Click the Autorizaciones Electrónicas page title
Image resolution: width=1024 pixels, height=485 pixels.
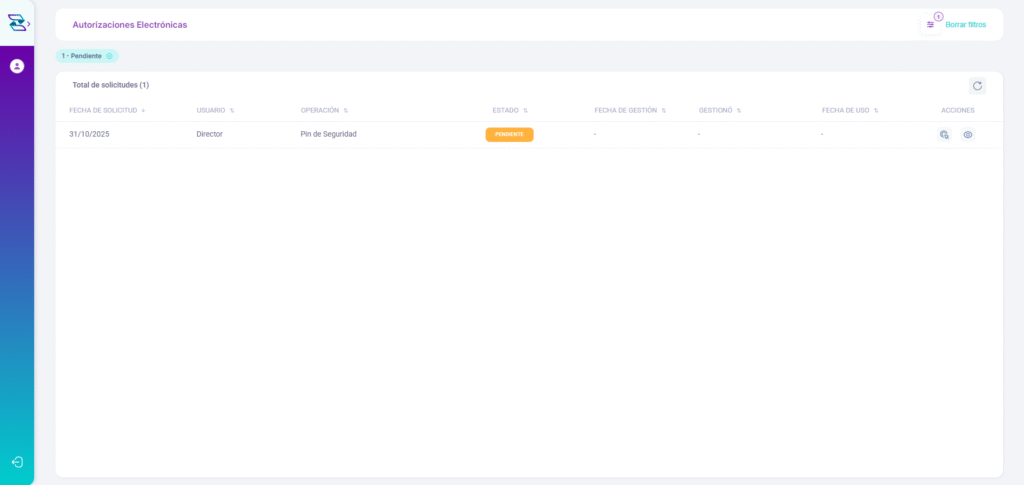(x=129, y=24)
